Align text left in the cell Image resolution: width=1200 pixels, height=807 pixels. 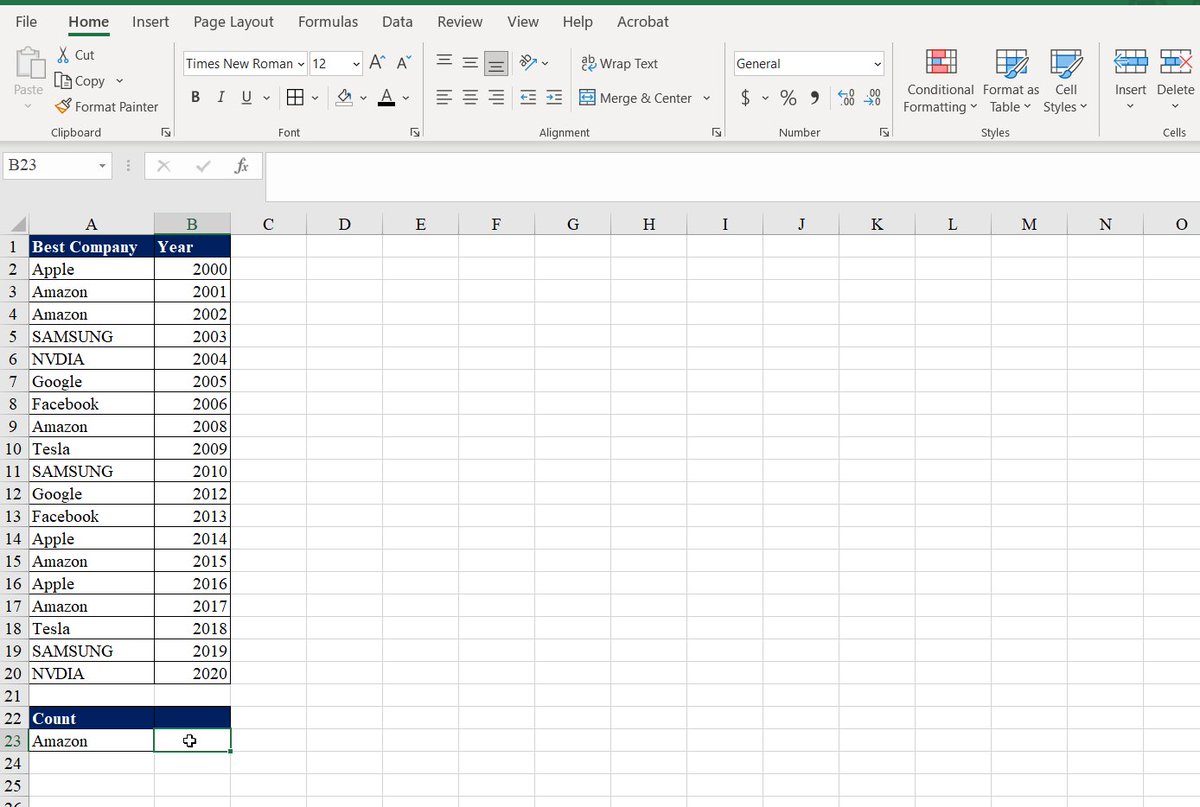tap(444, 98)
